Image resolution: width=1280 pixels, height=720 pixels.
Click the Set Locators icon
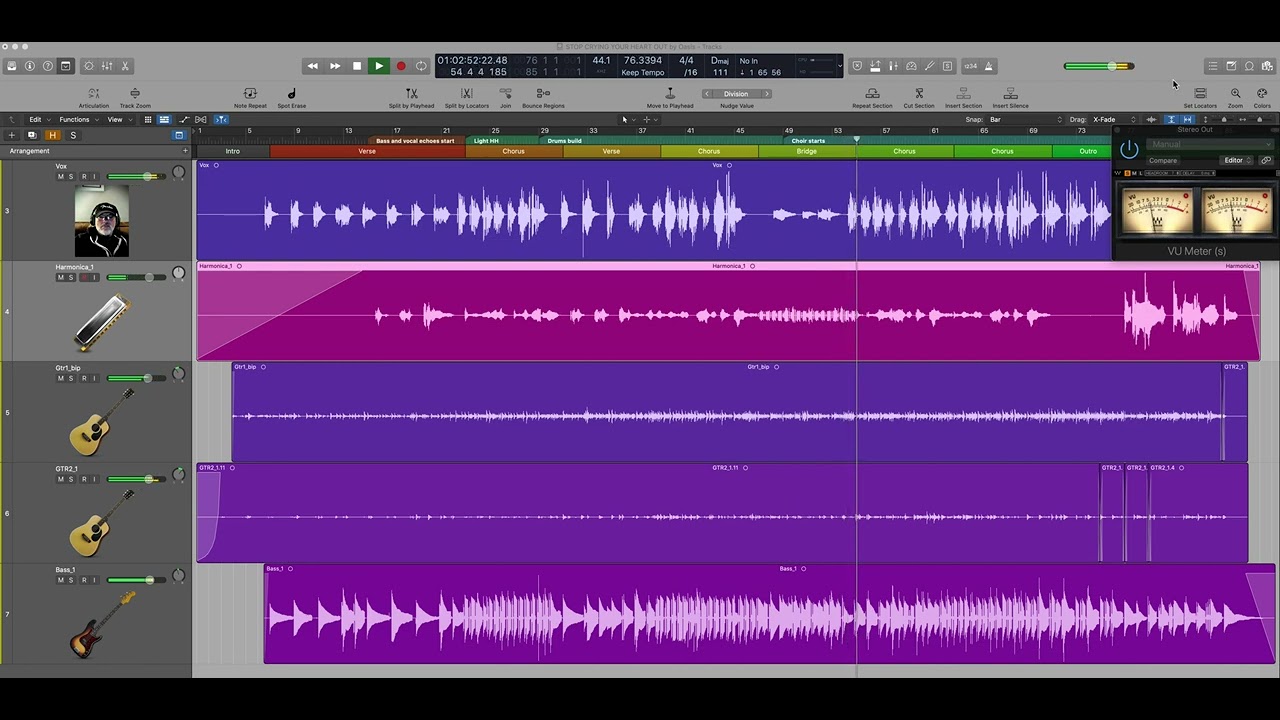click(1200, 93)
